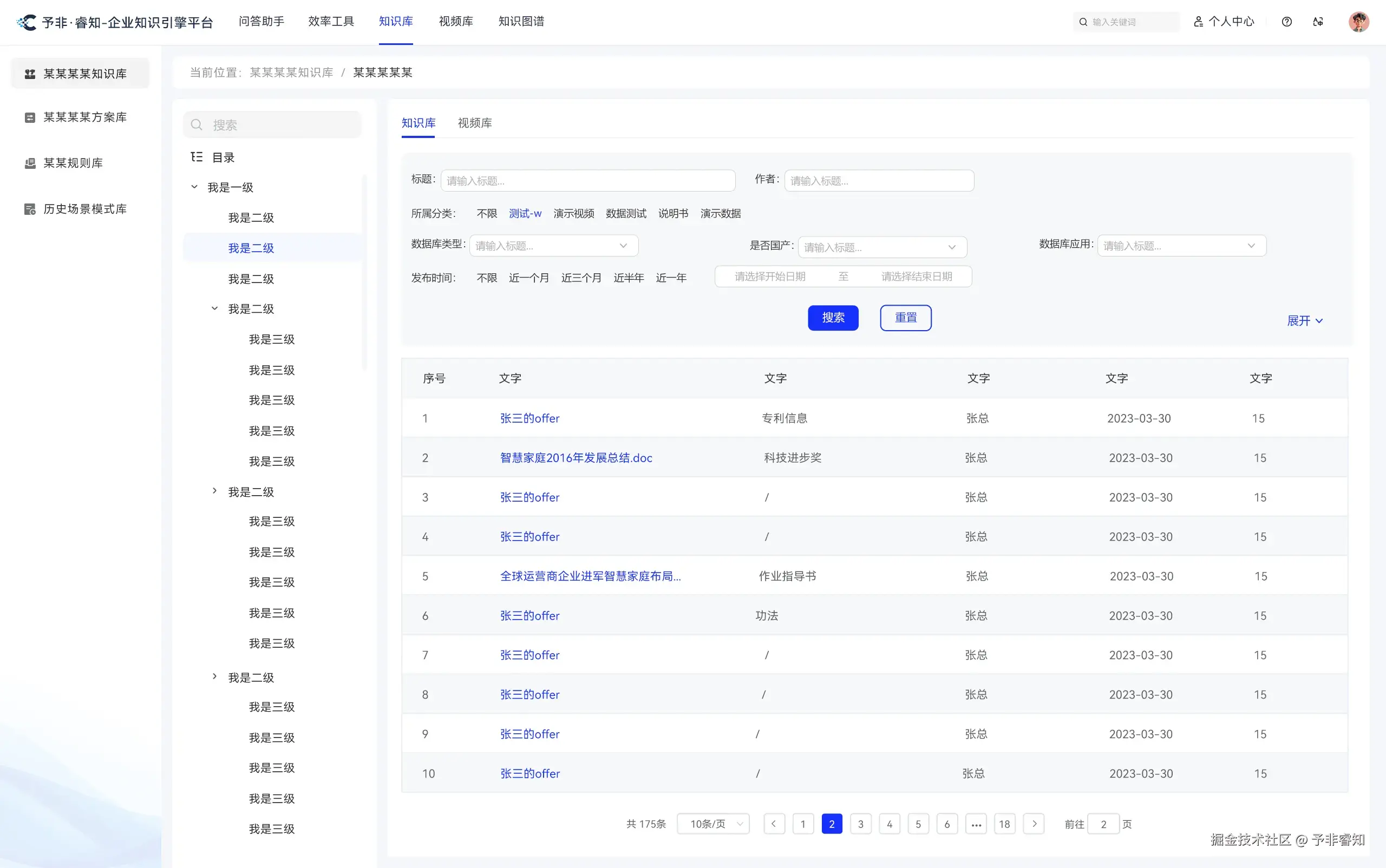Click the 某某规则库 sidebar icon

30,163
